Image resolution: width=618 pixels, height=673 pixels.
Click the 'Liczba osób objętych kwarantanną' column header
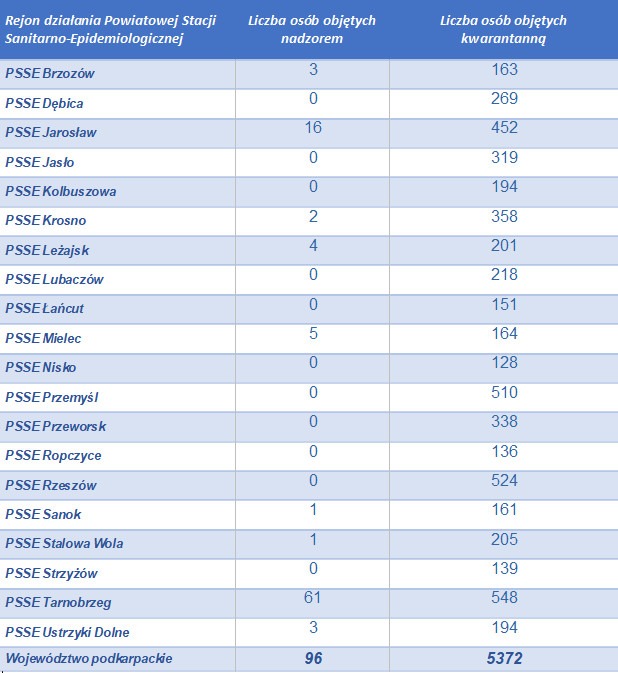503,29
